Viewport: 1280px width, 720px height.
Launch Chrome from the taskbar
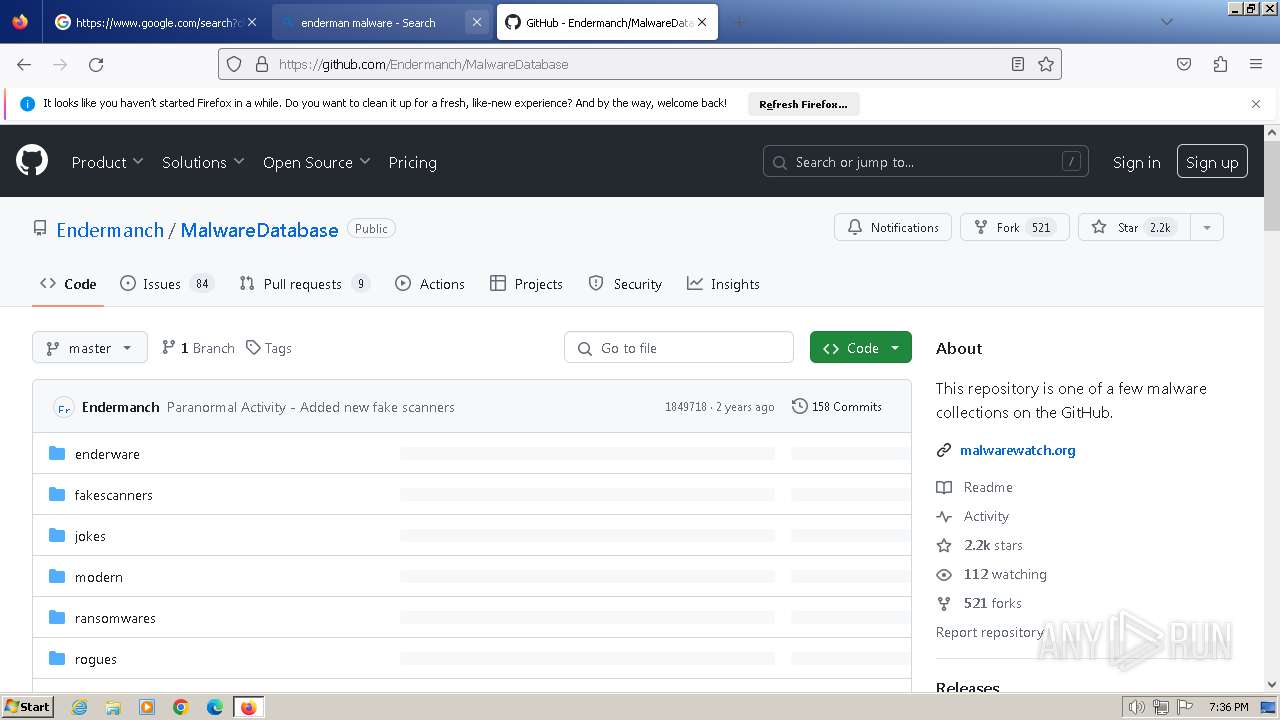[181, 707]
